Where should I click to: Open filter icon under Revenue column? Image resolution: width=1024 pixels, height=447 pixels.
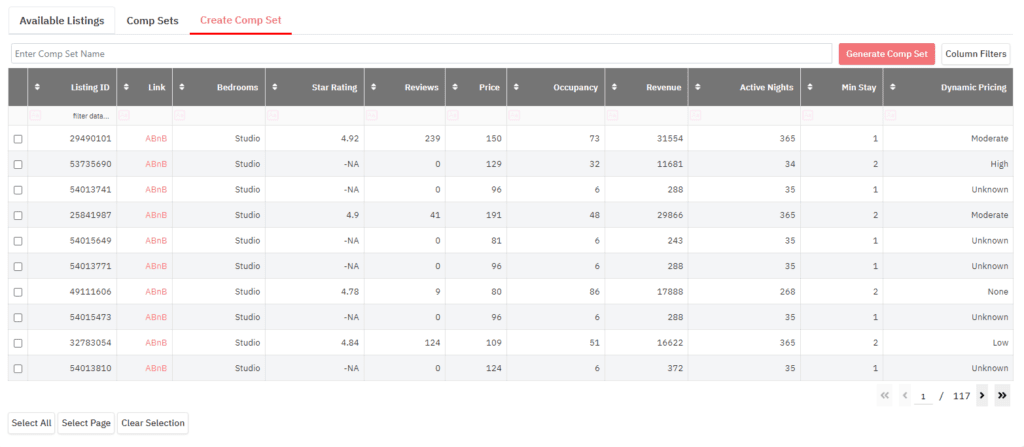pos(613,116)
